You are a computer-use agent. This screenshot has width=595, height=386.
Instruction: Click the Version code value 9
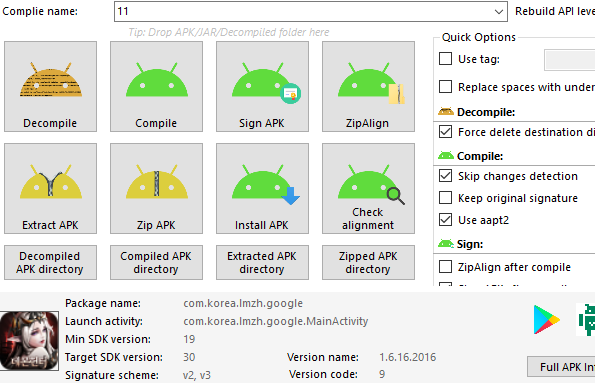click(x=382, y=374)
